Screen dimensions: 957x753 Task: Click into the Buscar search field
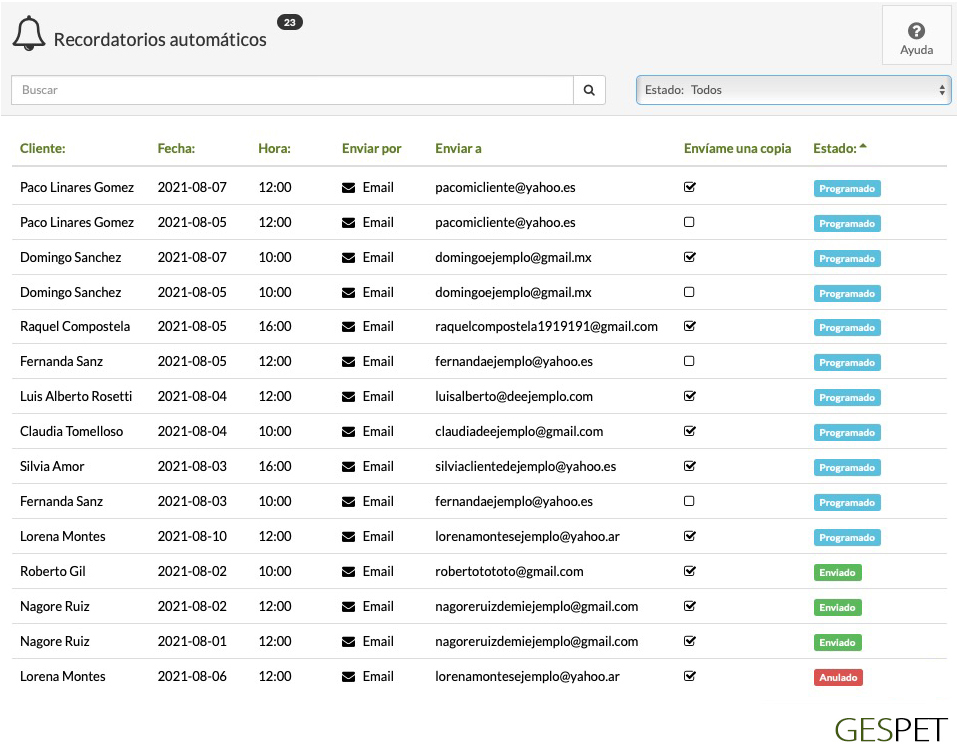click(x=292, y=90)
